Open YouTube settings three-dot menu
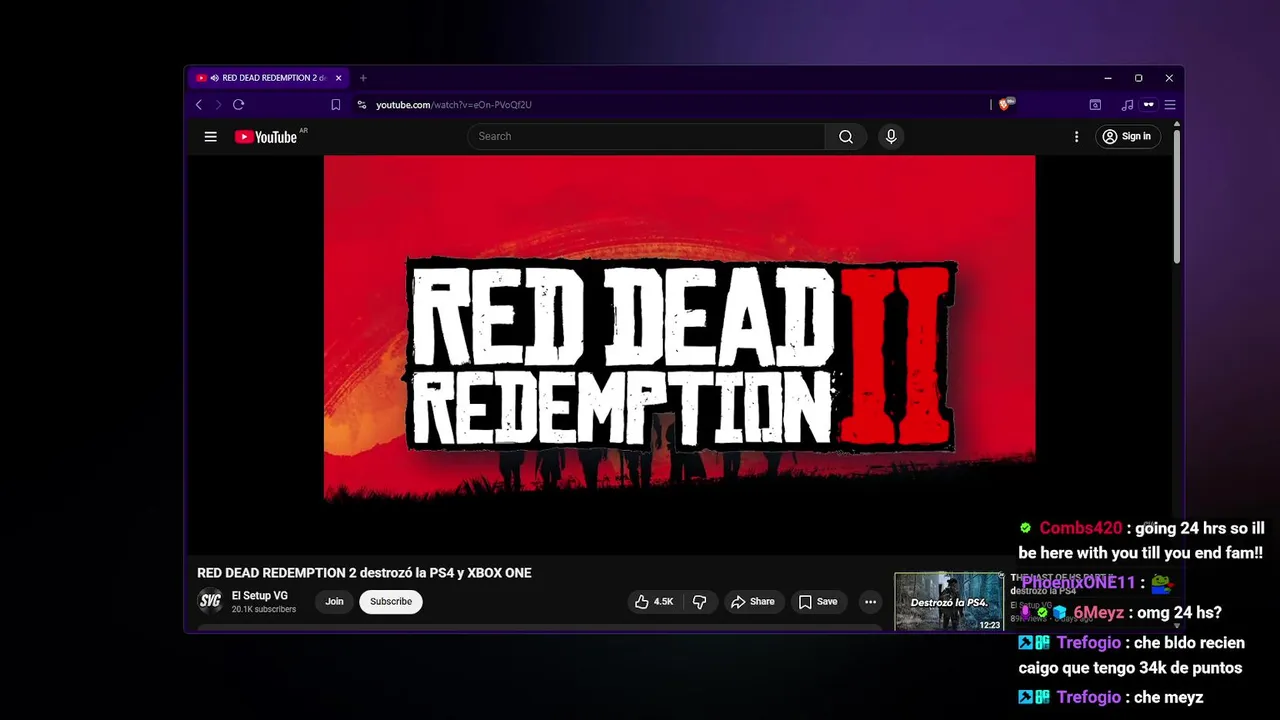The image size is (1280, 720). click(x=1076, y=137)
